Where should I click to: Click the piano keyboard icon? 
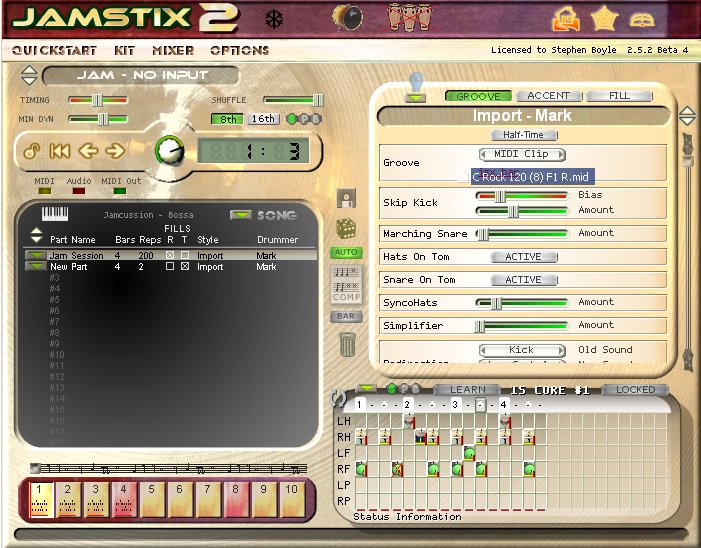coord(55,214)
